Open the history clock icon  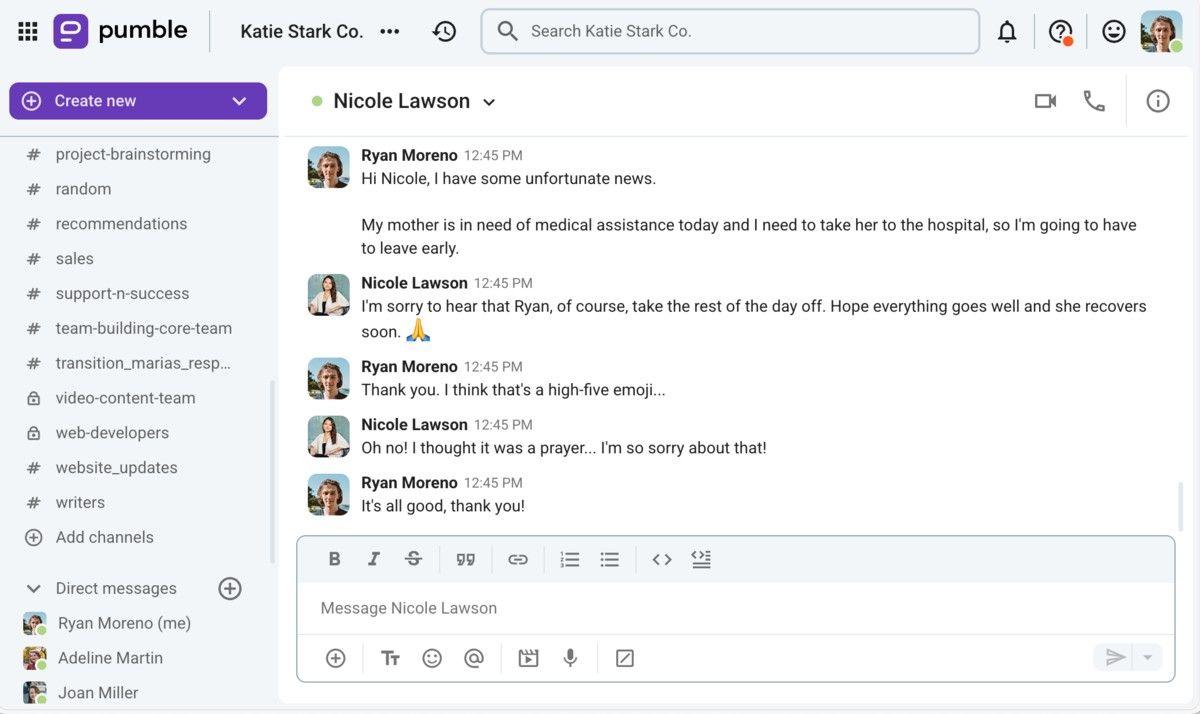(x=444, y=32)
